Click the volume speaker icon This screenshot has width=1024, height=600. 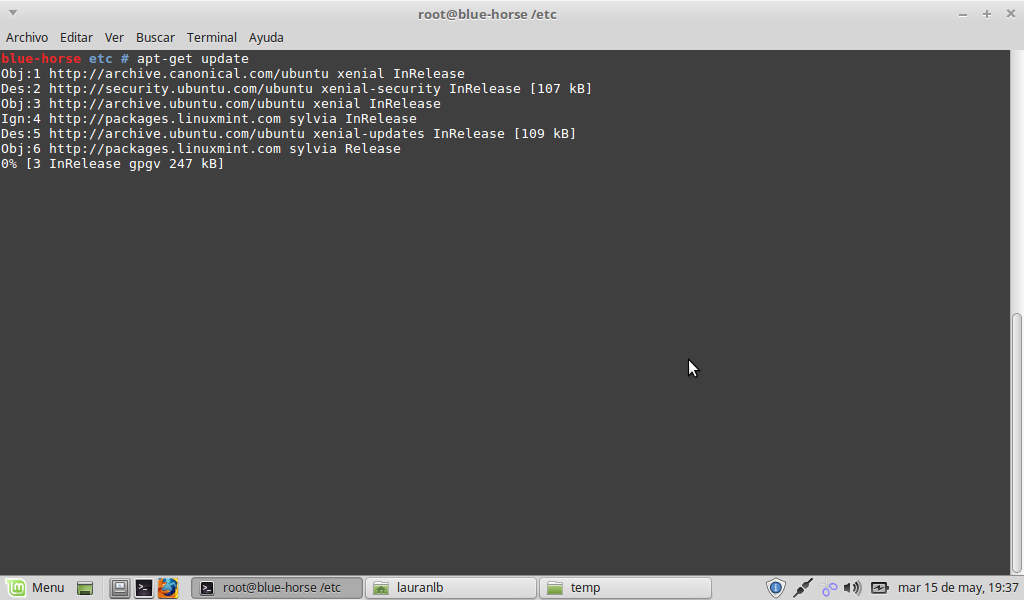(x=852, y=588)
